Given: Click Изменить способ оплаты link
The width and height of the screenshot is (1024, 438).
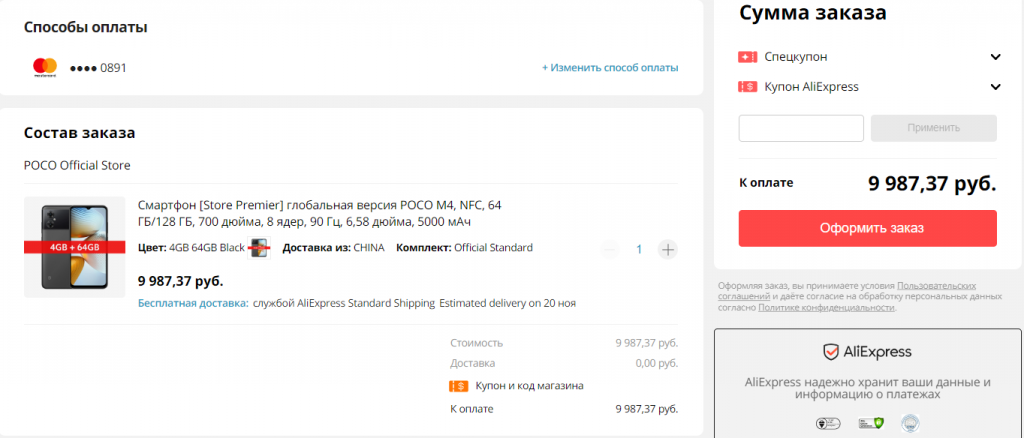Looking at the screenshot, I should 610,67.
